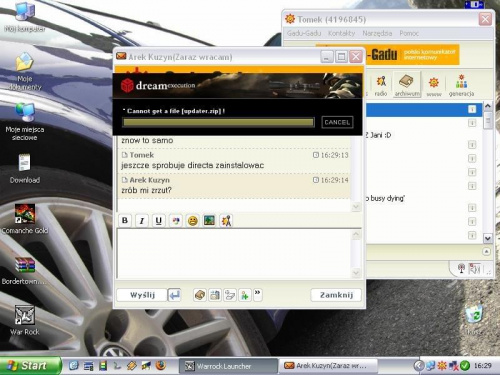Toggle bold formatting in chat window
Image resolution: width=500 pixels, height=375 pixels.
125,220
